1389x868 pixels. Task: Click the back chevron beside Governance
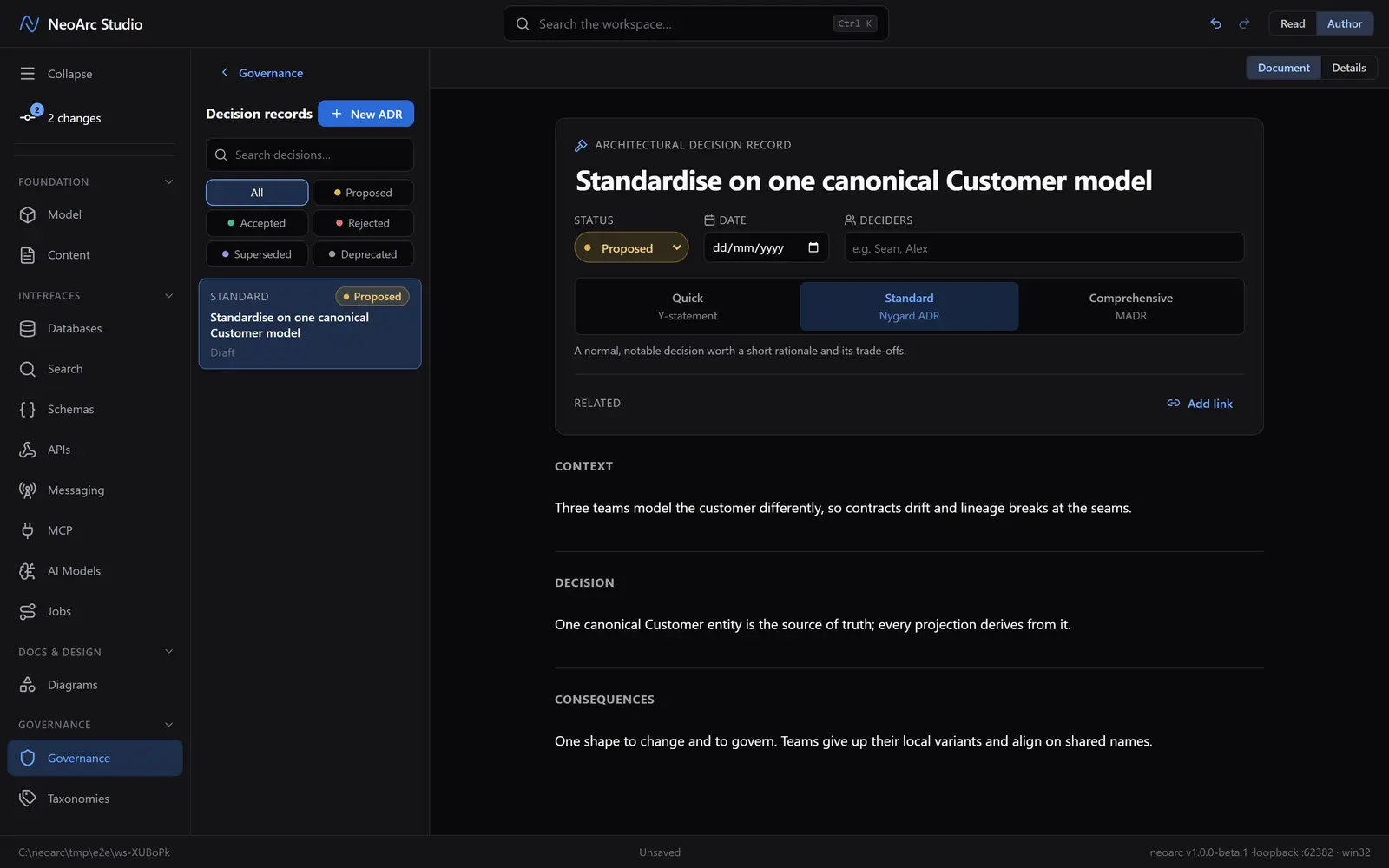pos(225,73)
